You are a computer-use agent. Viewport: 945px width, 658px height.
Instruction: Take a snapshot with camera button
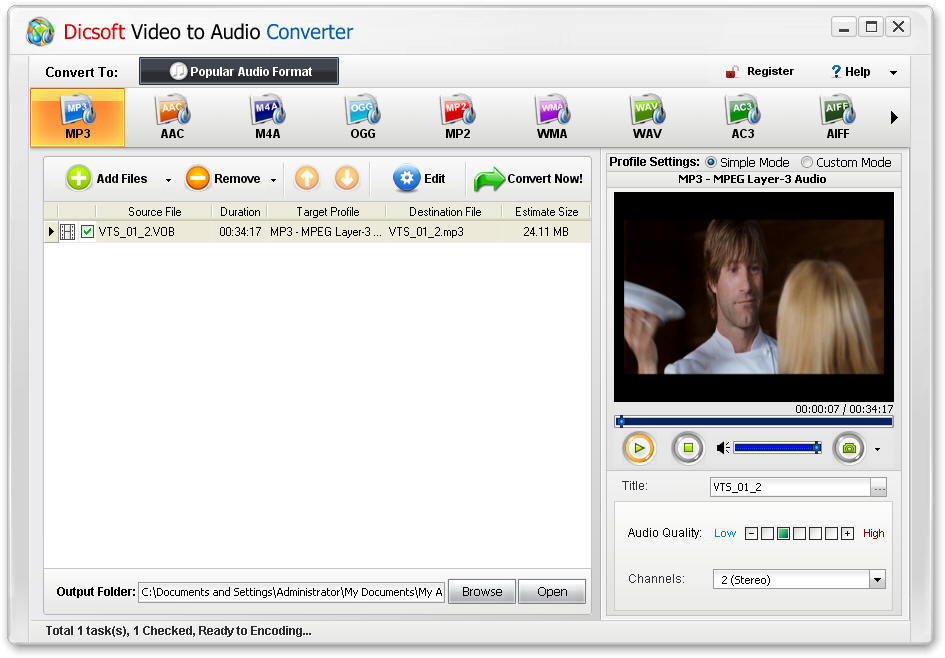(x=849, y=448)
